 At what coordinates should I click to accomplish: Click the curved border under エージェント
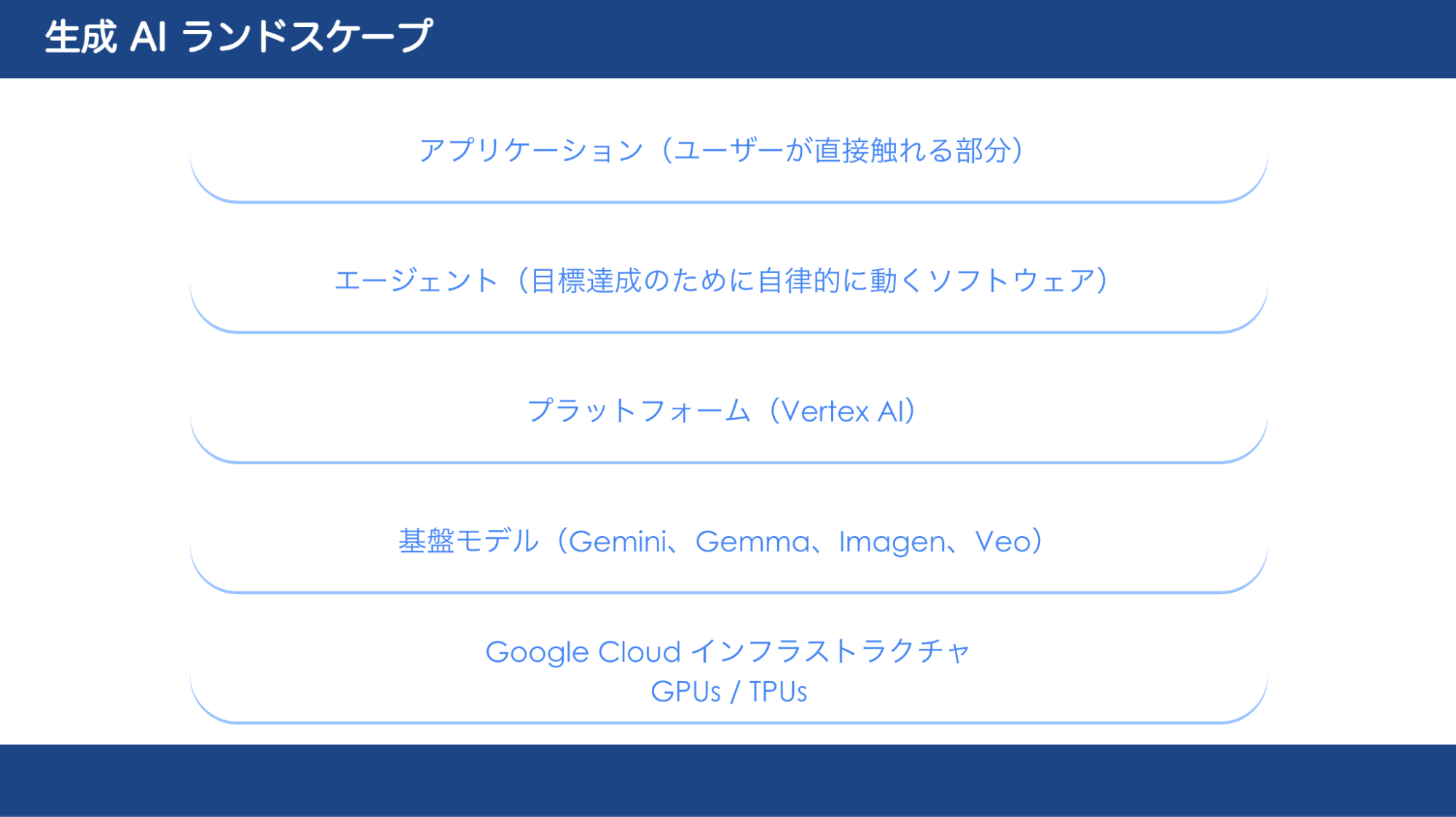[x=728, y=331]
